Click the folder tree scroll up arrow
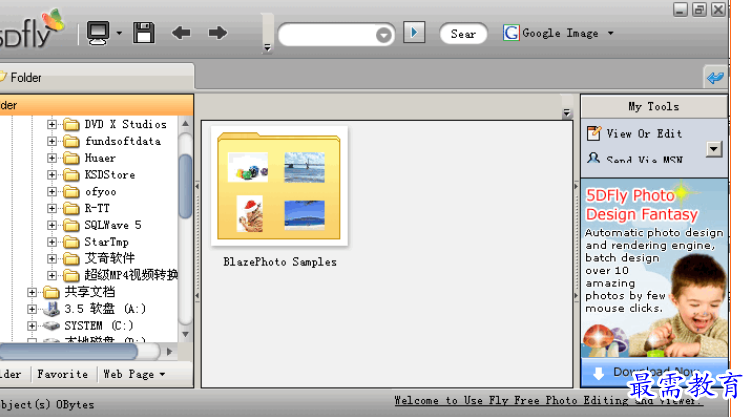751x417 pixels. (185, 124)
